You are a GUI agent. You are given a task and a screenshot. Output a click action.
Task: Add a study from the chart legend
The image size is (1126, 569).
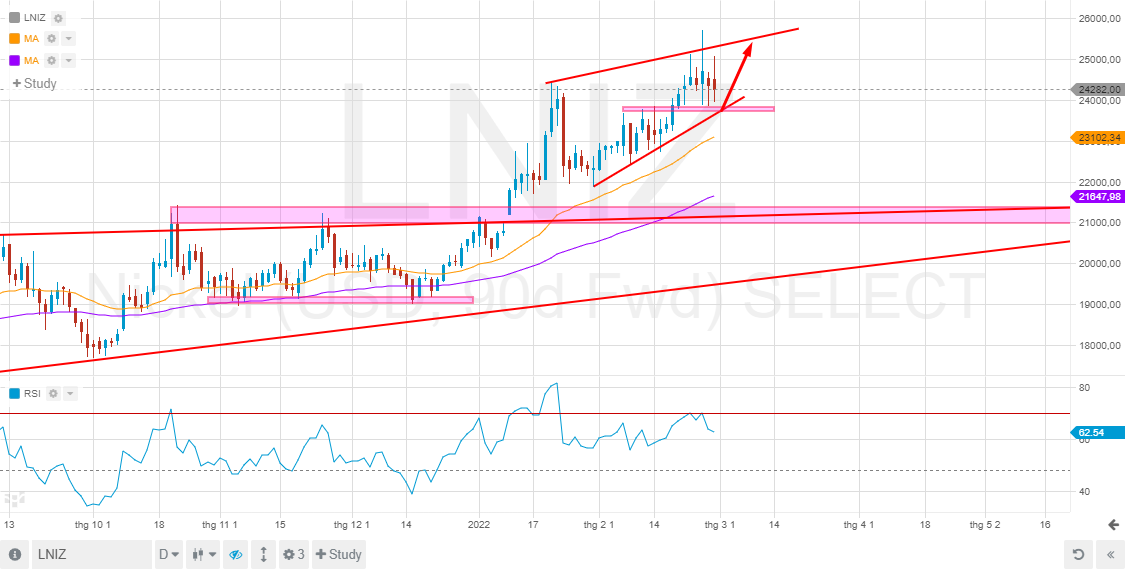coord(34,83)
